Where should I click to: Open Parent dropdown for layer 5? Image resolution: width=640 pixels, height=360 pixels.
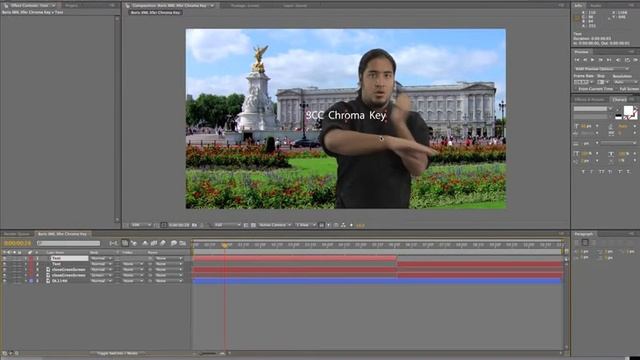[169, 281]
